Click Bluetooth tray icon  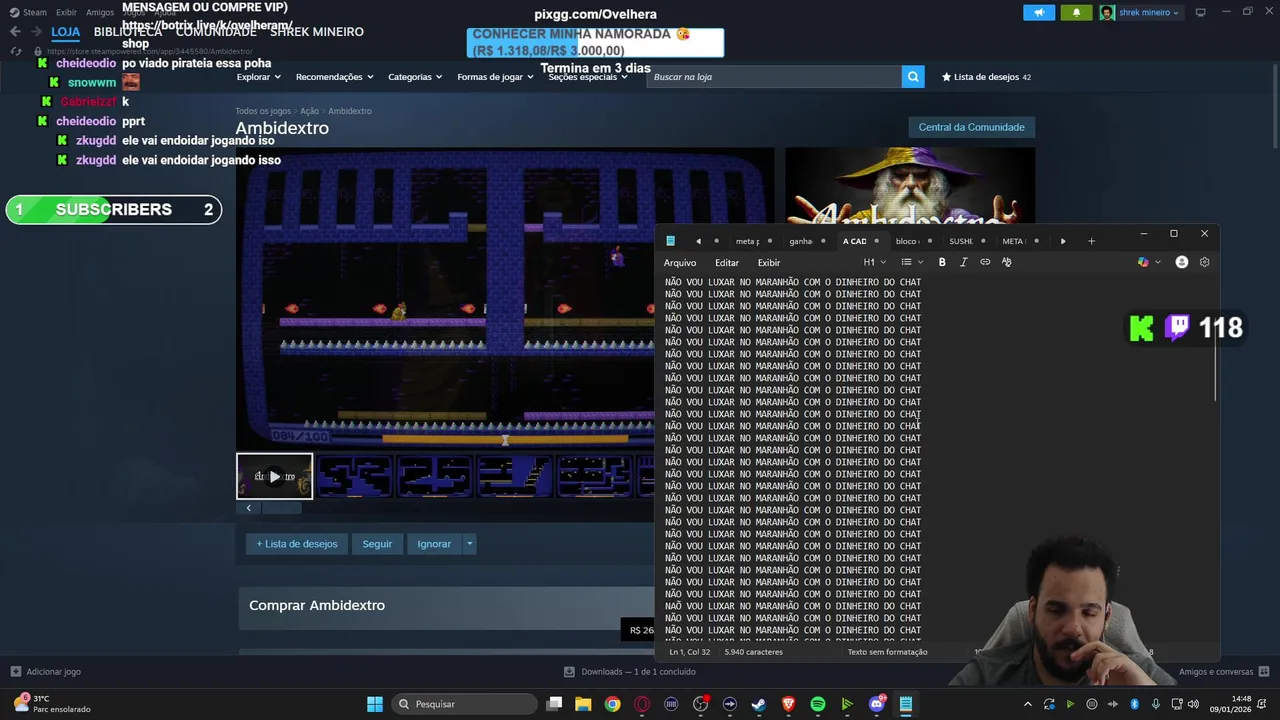pos(1135,704)
